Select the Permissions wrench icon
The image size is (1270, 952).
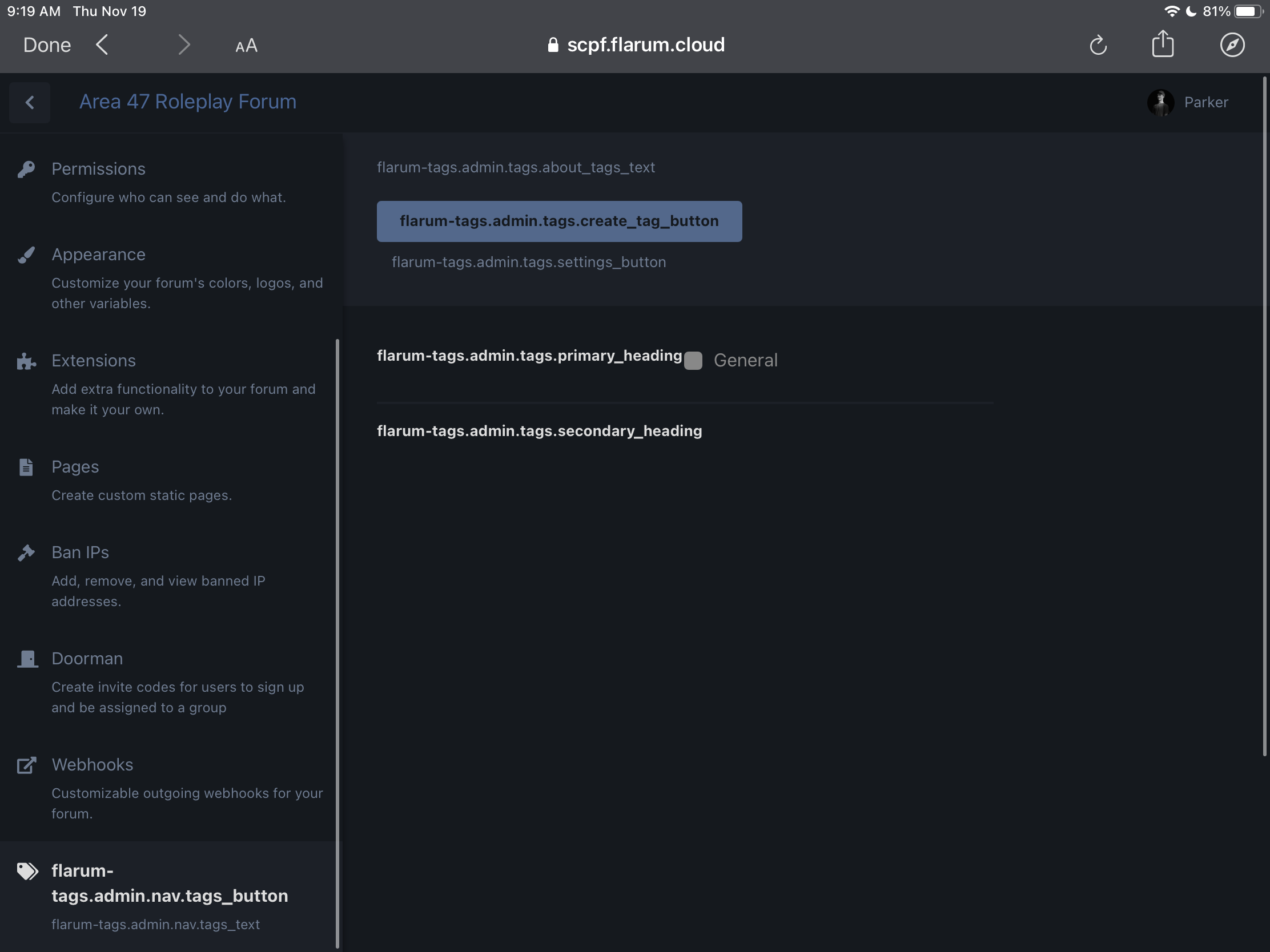(x=26, y=169)
